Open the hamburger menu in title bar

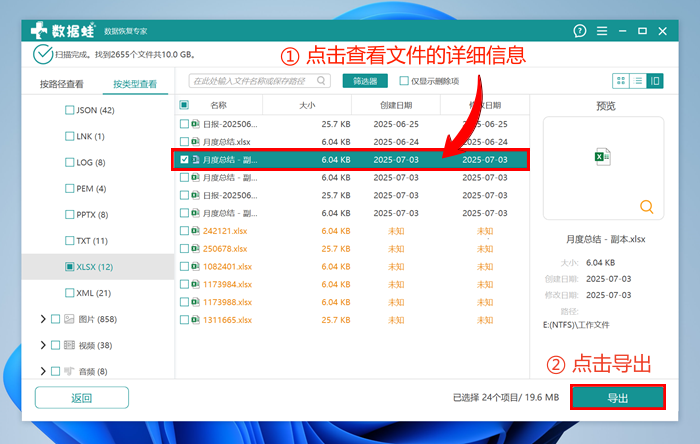click(602, 31)
